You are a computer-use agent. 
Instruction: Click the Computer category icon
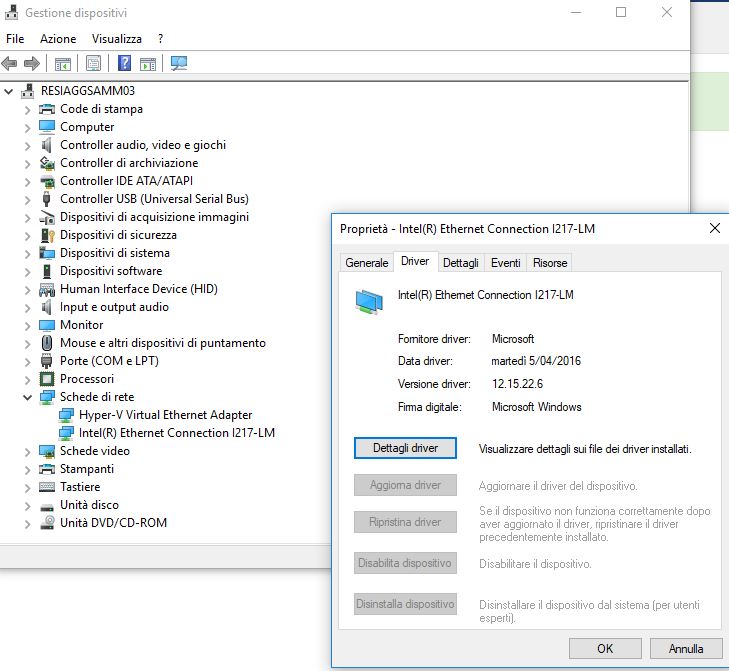point(47,127)
